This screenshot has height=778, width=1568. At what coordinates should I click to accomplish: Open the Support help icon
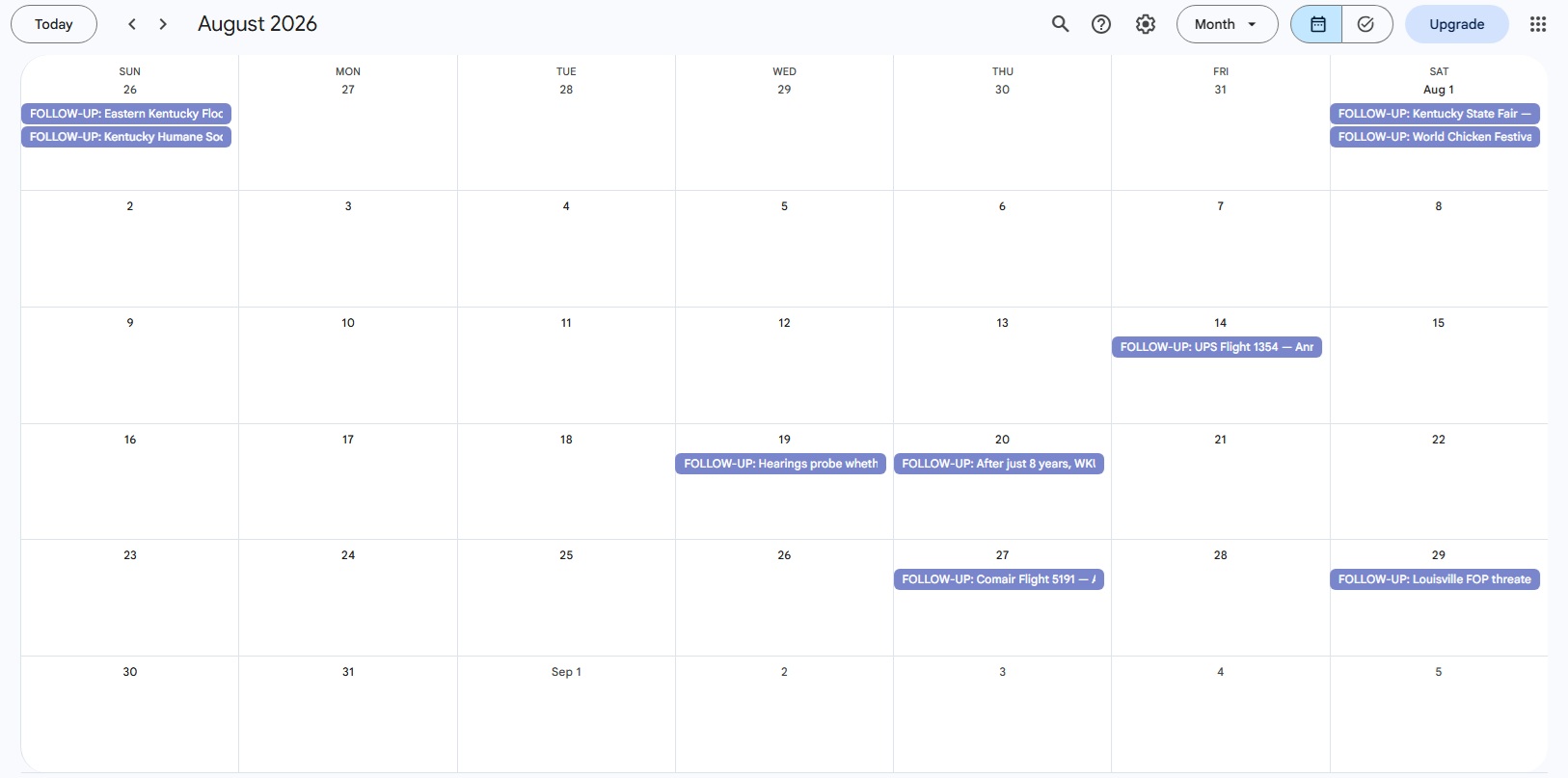pos(1101,24)
